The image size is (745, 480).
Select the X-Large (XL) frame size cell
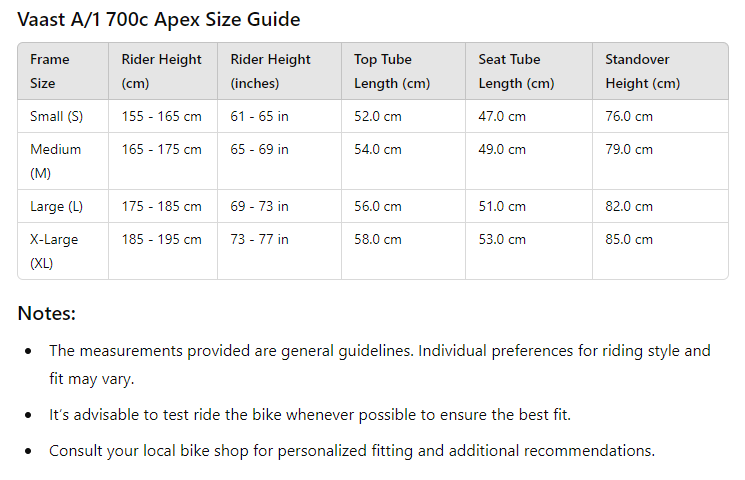[56, 251]
